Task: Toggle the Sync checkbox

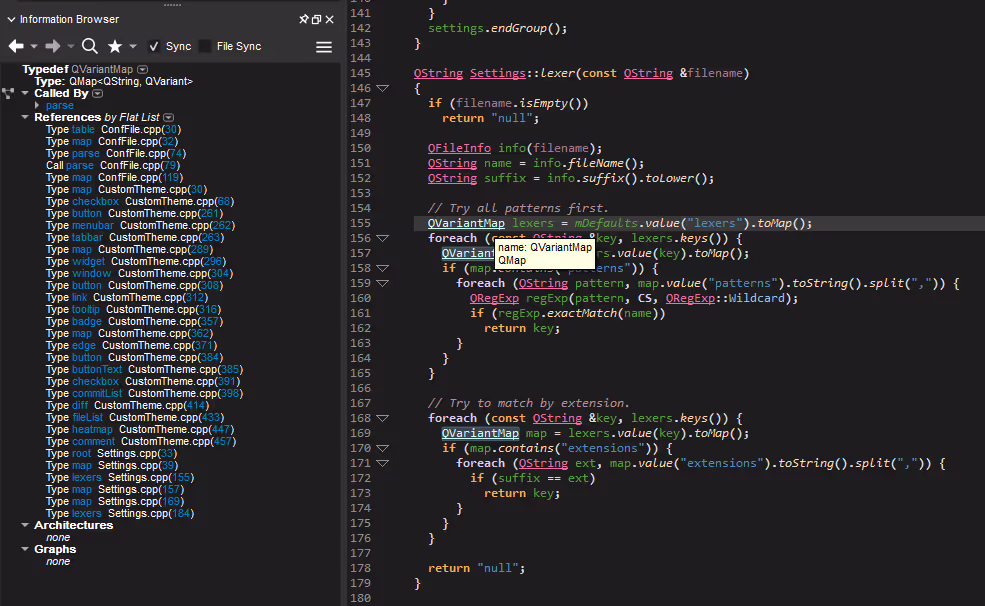Action: pyautogui.click(x=154, y=46)
